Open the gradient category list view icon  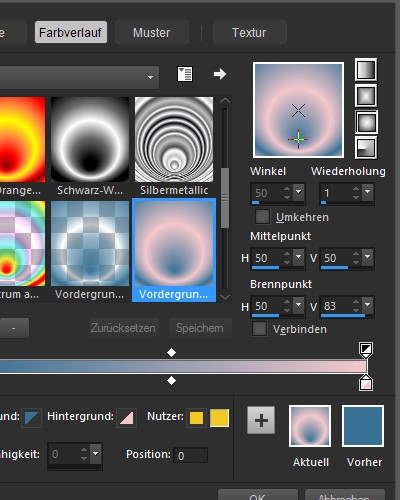click(x=185, y=74)
